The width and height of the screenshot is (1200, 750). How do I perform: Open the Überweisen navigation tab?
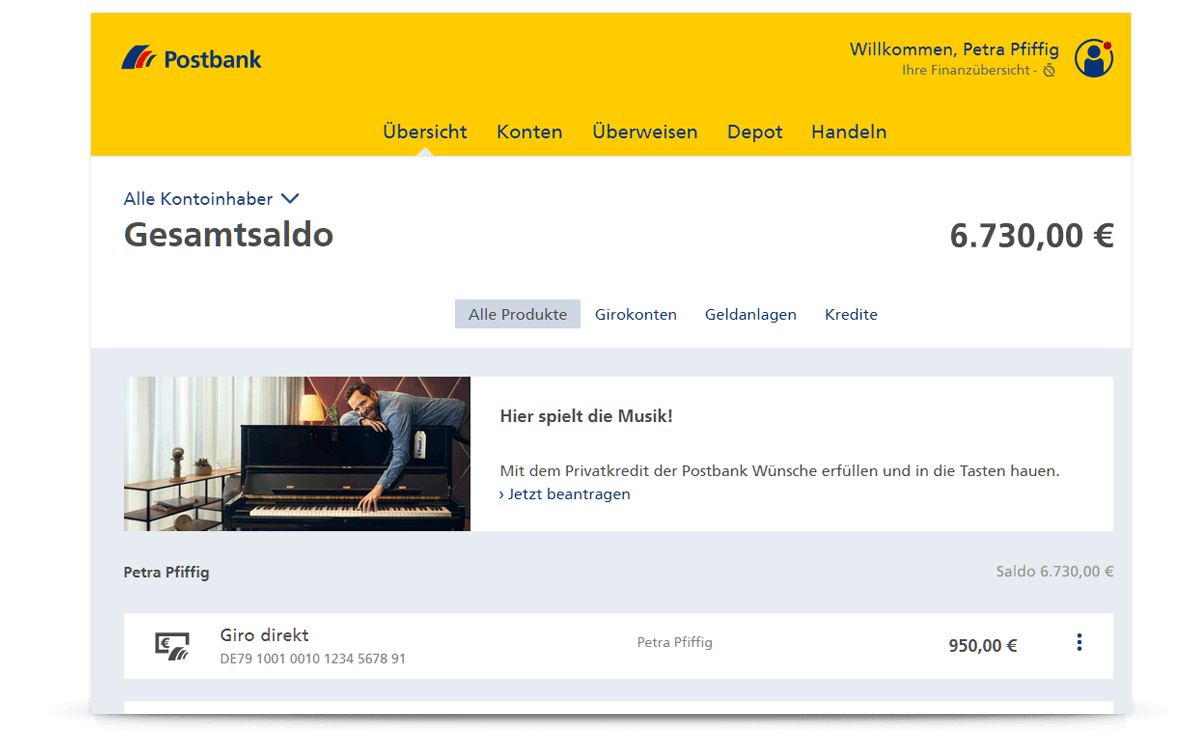(x=645, y=132)
